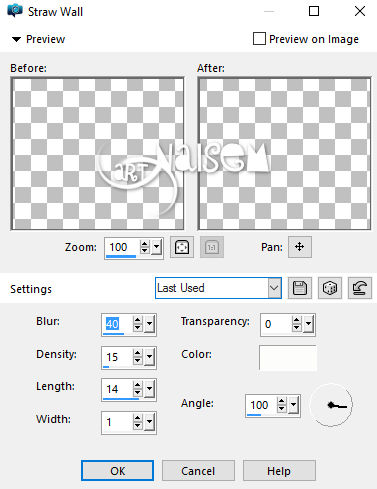Save preset with the floppy disk icon
The height and width of the screenshot is (489, 377).
coord(300,288)
